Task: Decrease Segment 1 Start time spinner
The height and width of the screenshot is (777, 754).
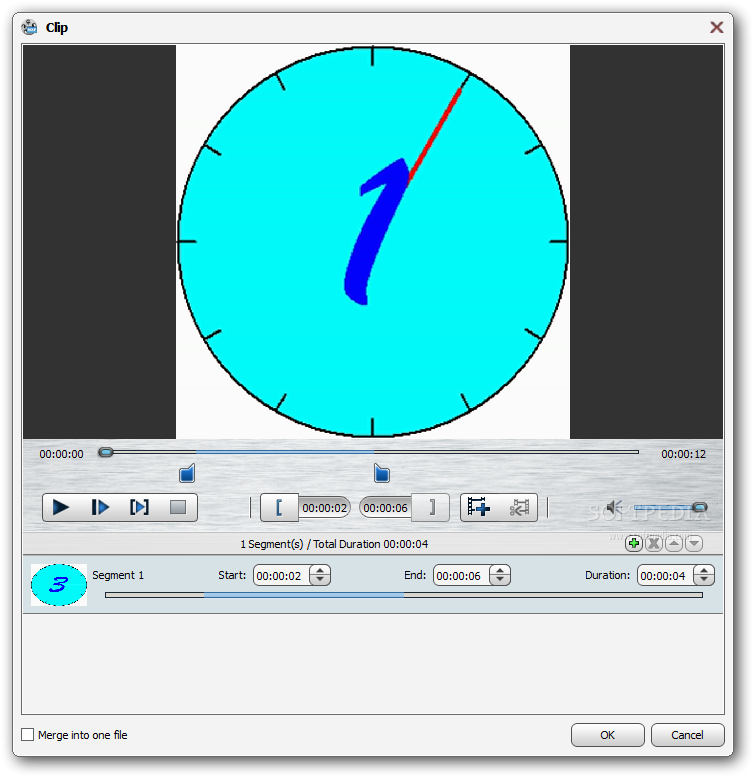Action: click(320, 581)
